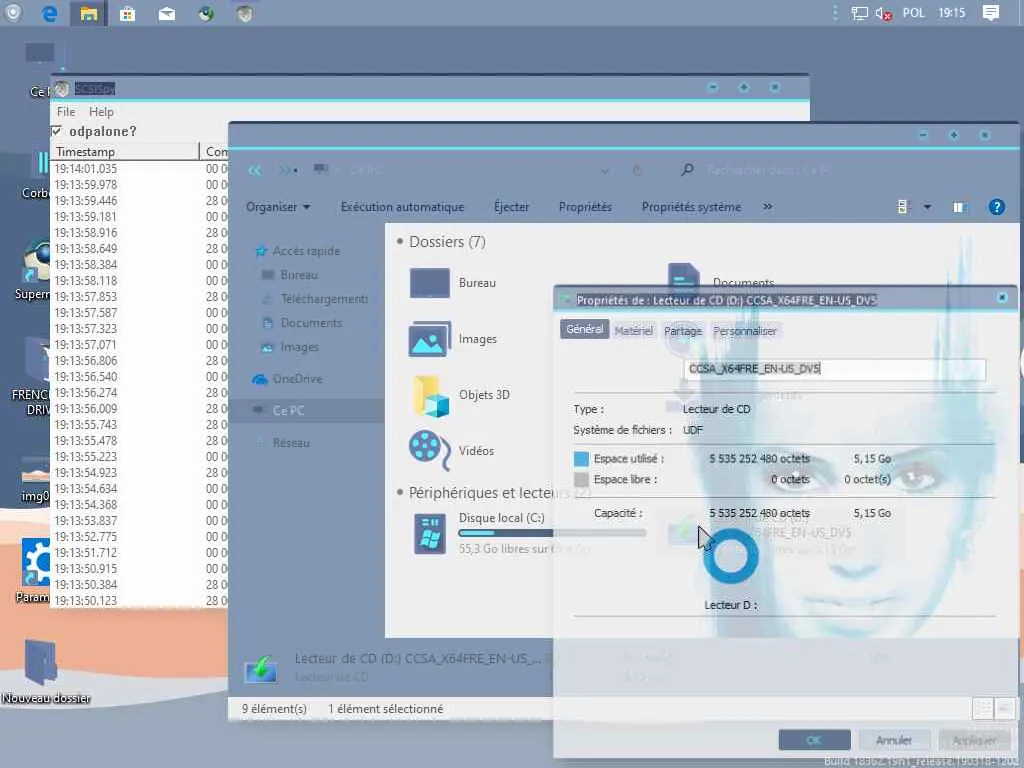Select Ce PC in navigation pane
The width and height of the screenshot is (1024, 768).
[288, 411]
